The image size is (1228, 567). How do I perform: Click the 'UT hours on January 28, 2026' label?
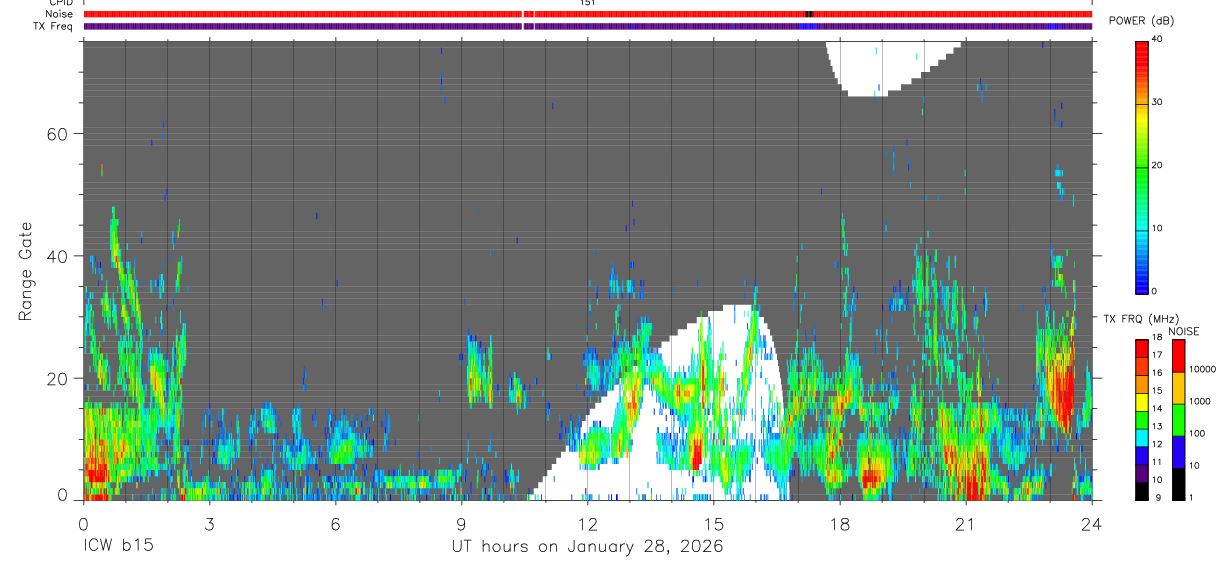tap(586, 547)
